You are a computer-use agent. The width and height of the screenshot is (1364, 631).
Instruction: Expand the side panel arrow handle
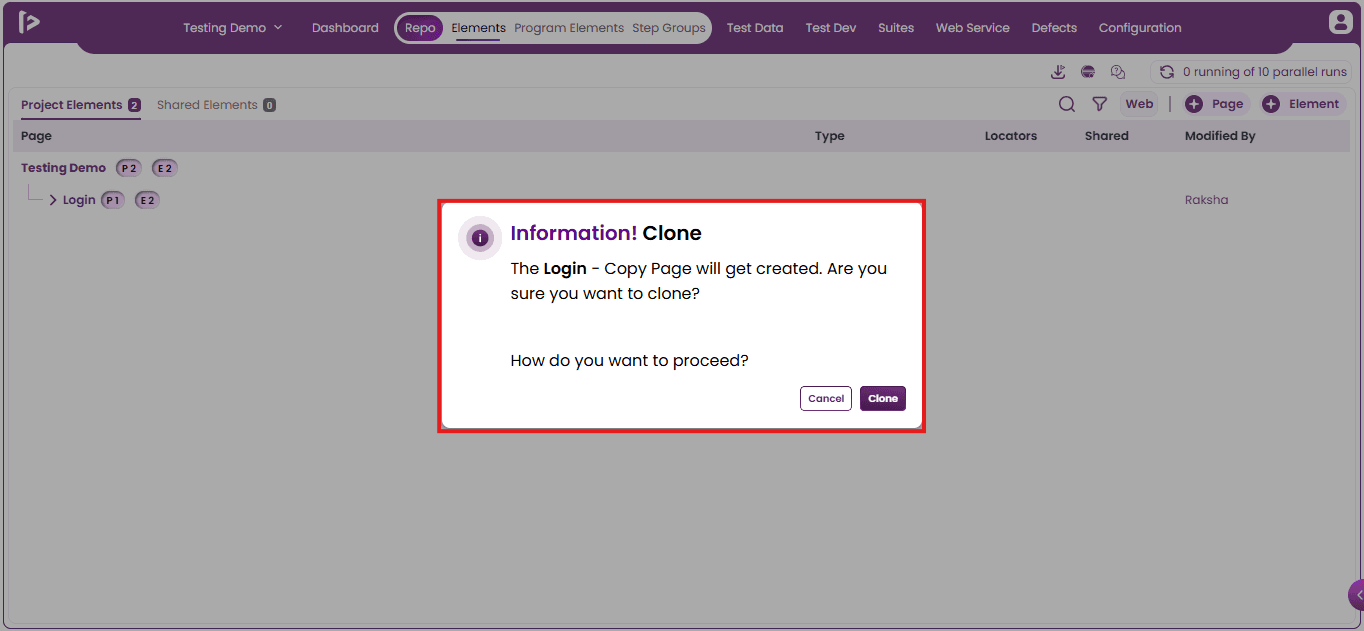tap(1357, 595)
